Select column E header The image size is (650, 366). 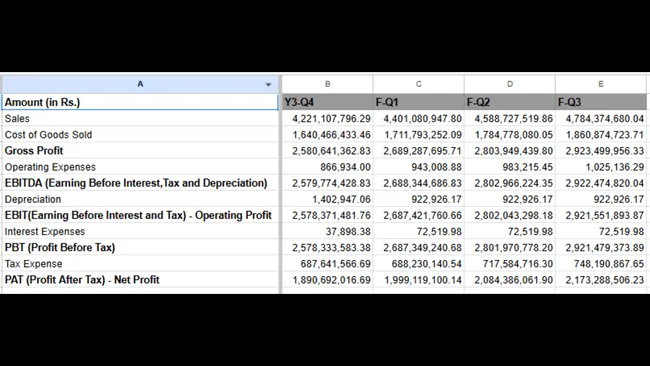tap(601, 84)
